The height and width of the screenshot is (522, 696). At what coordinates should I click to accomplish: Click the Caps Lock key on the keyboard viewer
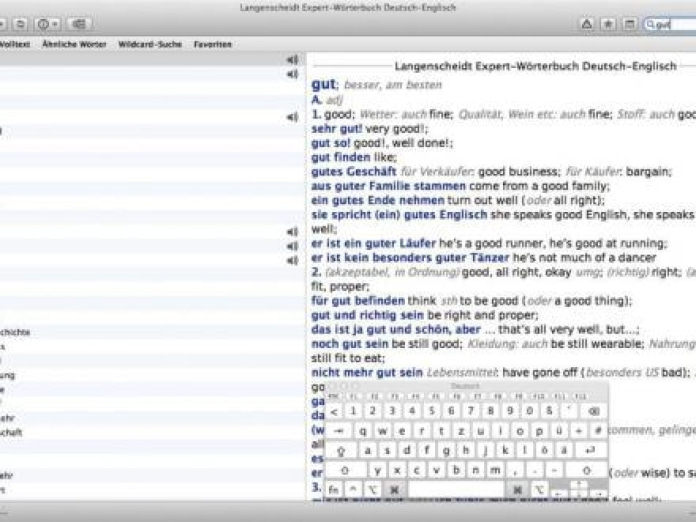[x=341, y=451]
